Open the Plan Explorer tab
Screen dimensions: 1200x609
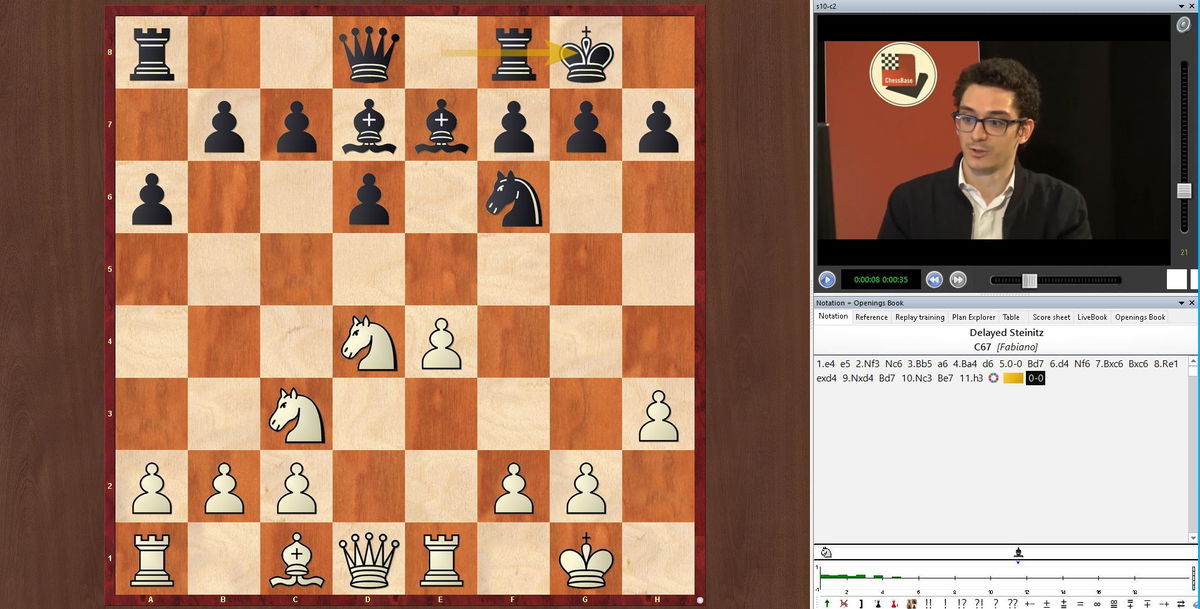[973, 317]
